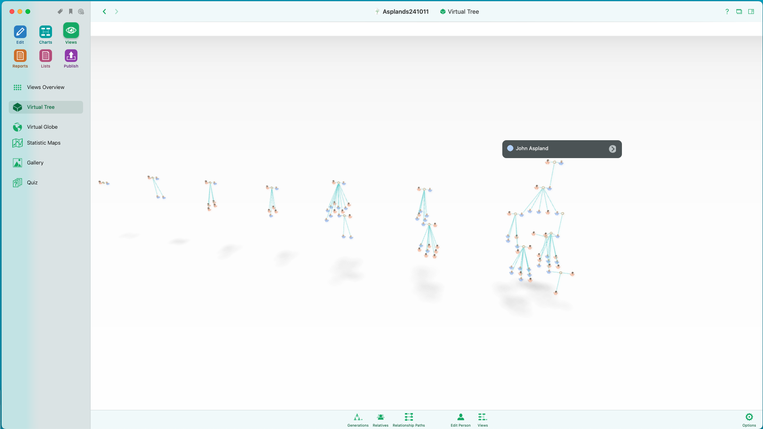
Task: Click the Generations toolbar button
Action: [358, 419]
